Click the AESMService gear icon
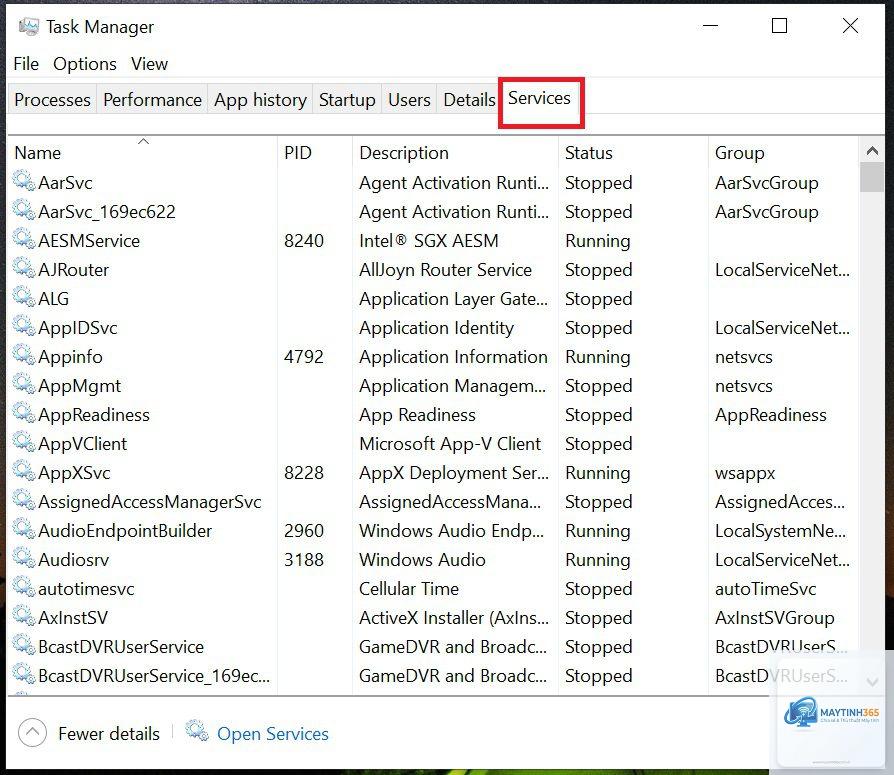 (24, 239)
